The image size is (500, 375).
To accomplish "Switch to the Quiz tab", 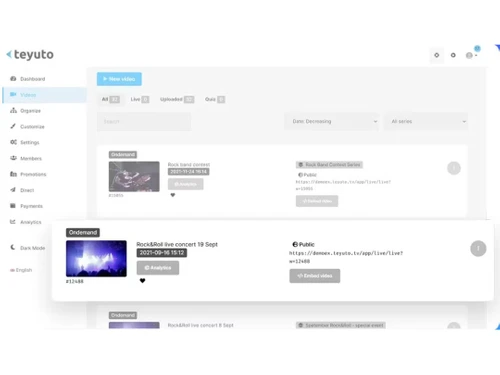I will [215, 99].
